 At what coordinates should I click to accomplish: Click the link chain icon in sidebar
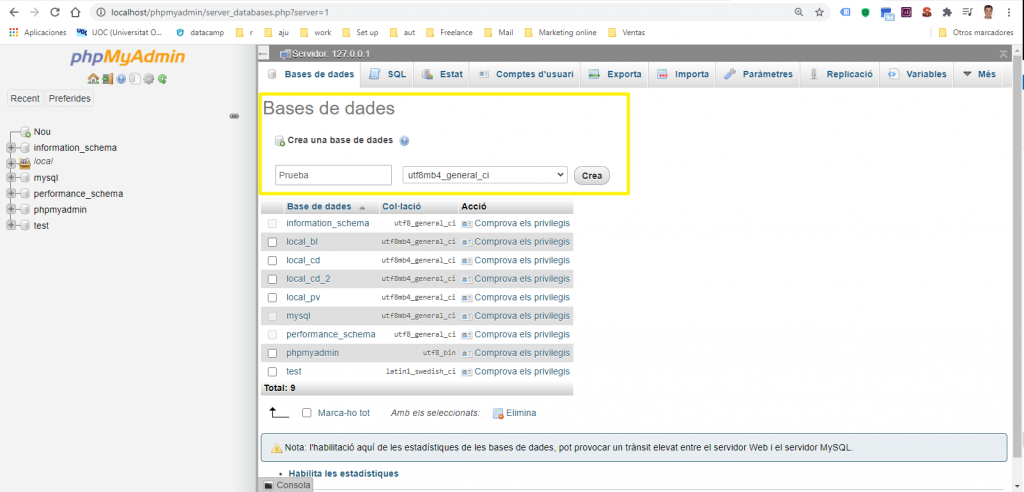coord(234,116)
